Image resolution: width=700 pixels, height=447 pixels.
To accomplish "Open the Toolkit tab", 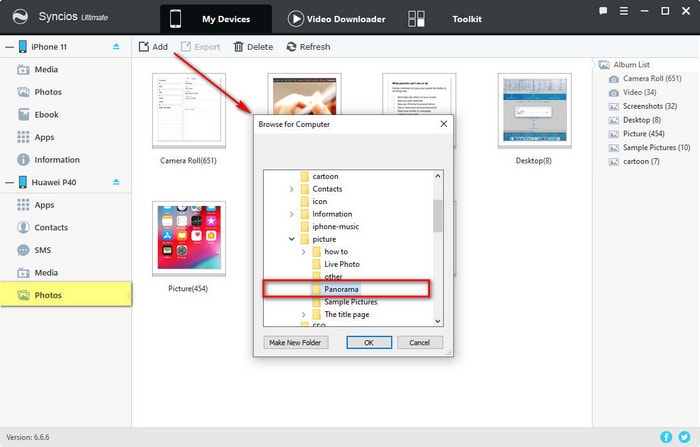I will (445, 19).
